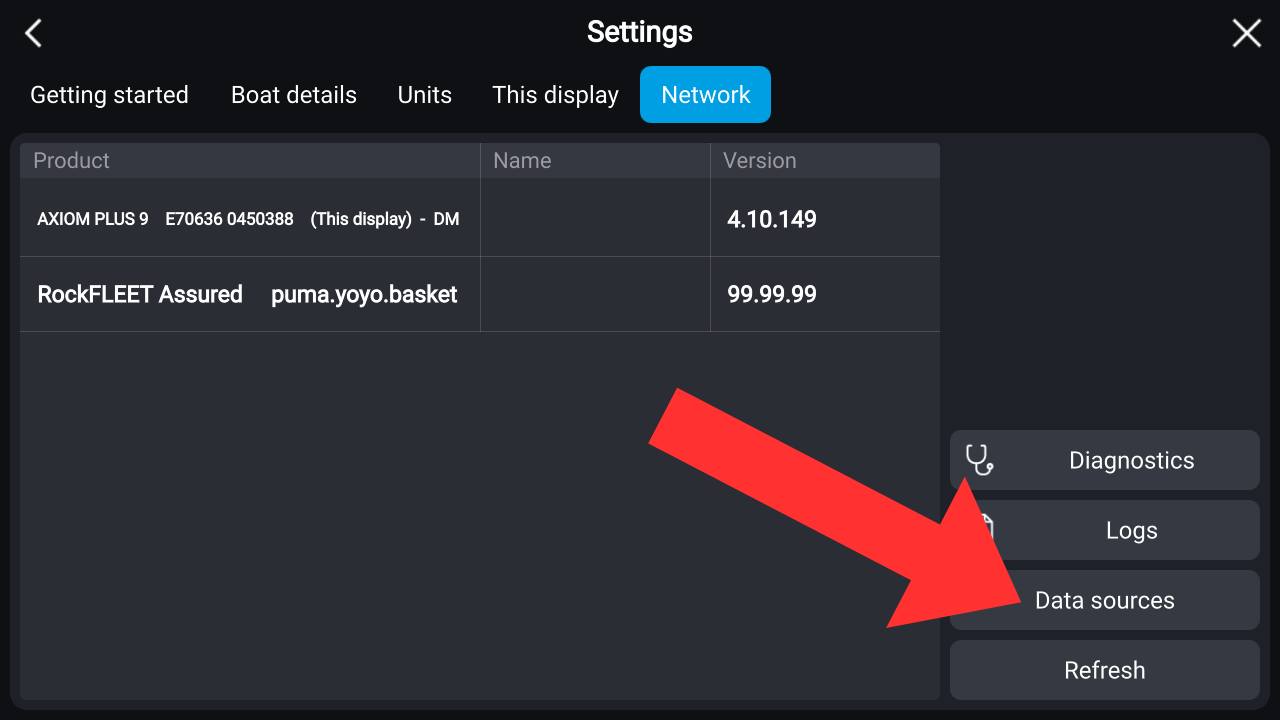Click the empty Name cell for AXIOM PLUS 9

[x=595, y=219]
